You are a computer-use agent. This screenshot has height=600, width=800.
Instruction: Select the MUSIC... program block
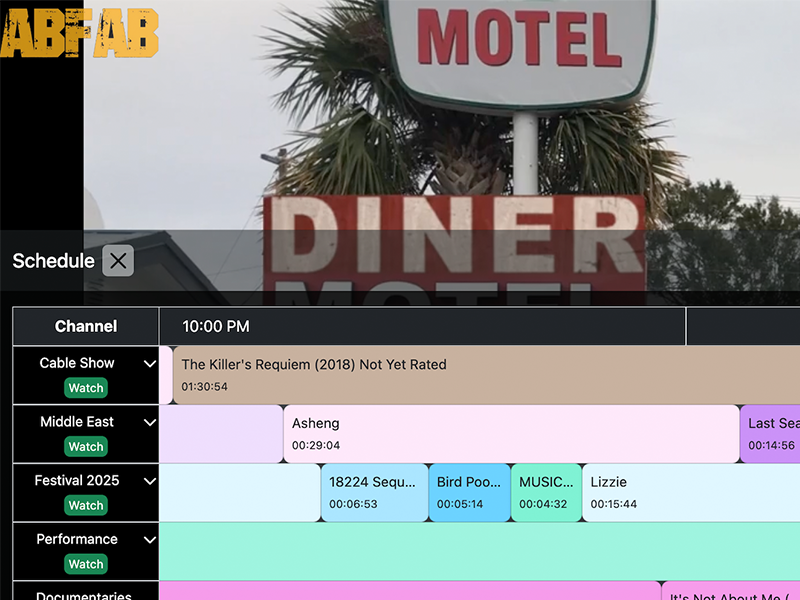coord(546,492)
